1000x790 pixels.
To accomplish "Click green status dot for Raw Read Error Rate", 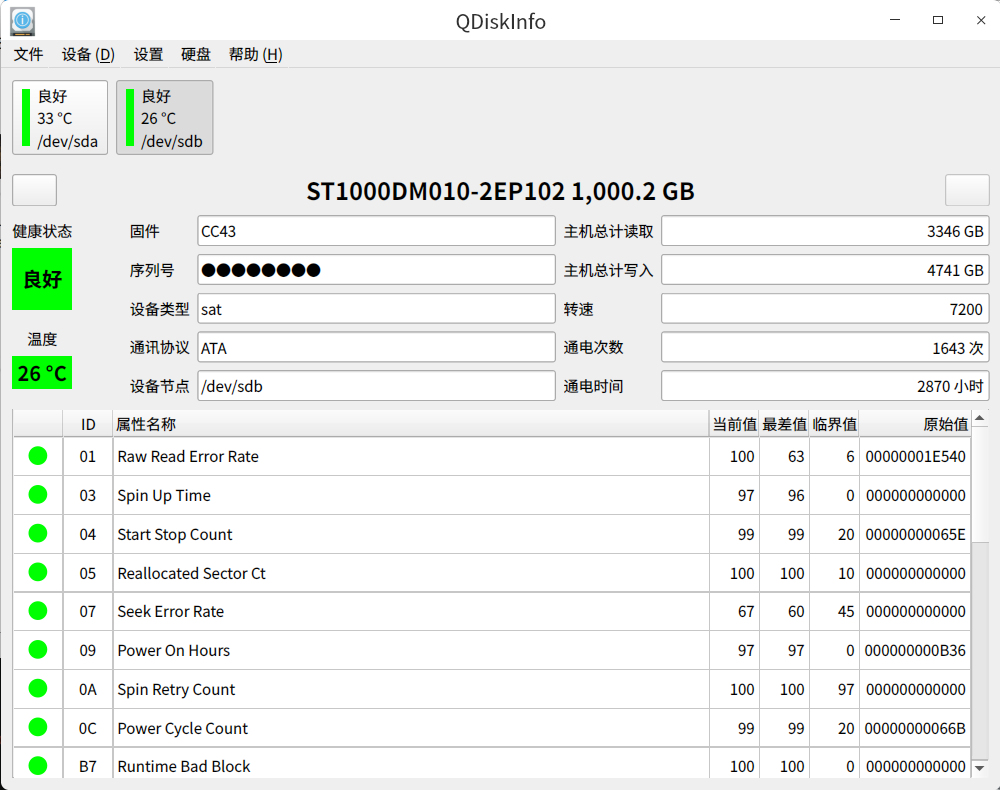I will click(38, 456).
